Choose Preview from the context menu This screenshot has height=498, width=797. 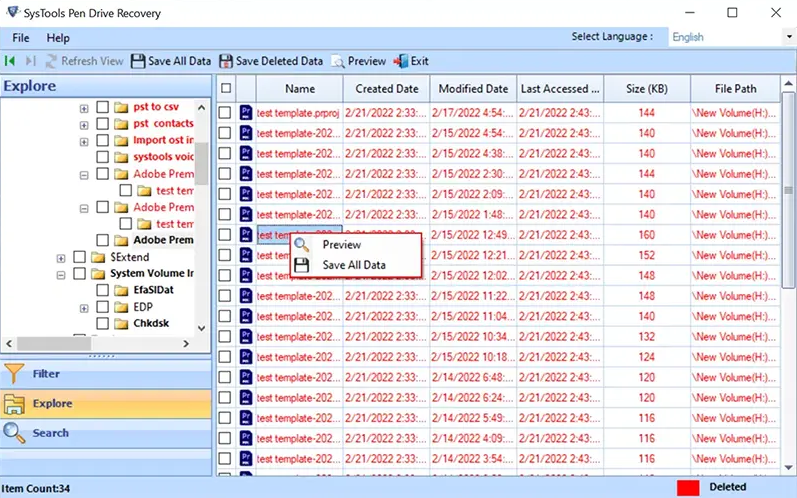[x=341, y=245]
